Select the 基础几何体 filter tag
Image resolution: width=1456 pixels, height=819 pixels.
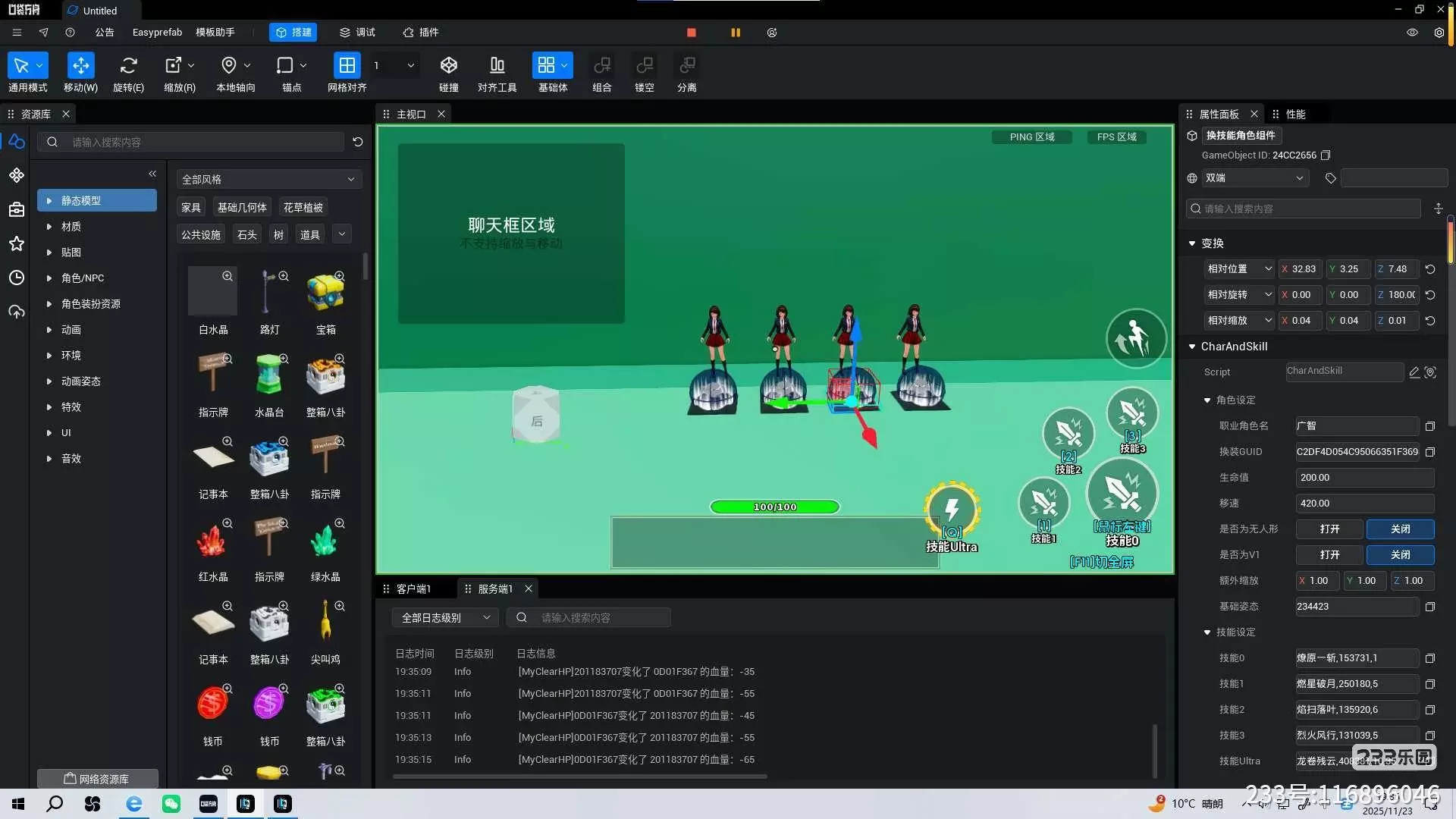tap(242, 208)
